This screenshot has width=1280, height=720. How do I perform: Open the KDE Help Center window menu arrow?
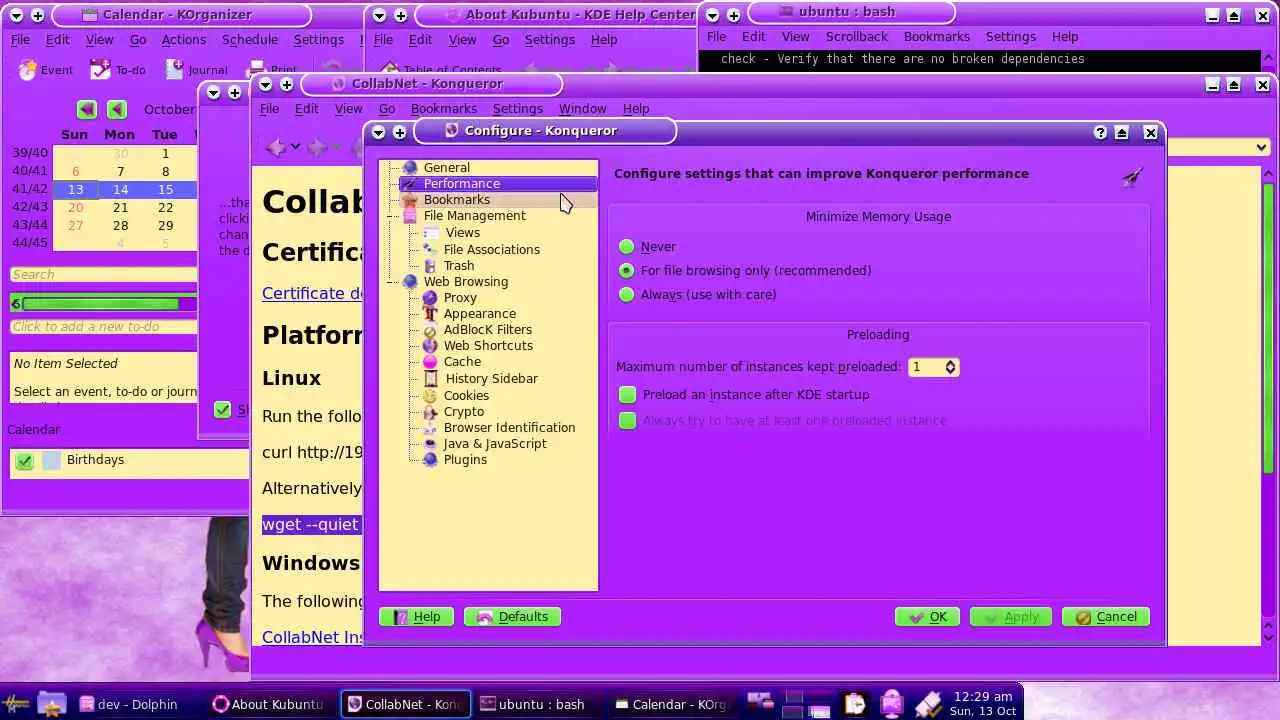(x=379, y=15)
